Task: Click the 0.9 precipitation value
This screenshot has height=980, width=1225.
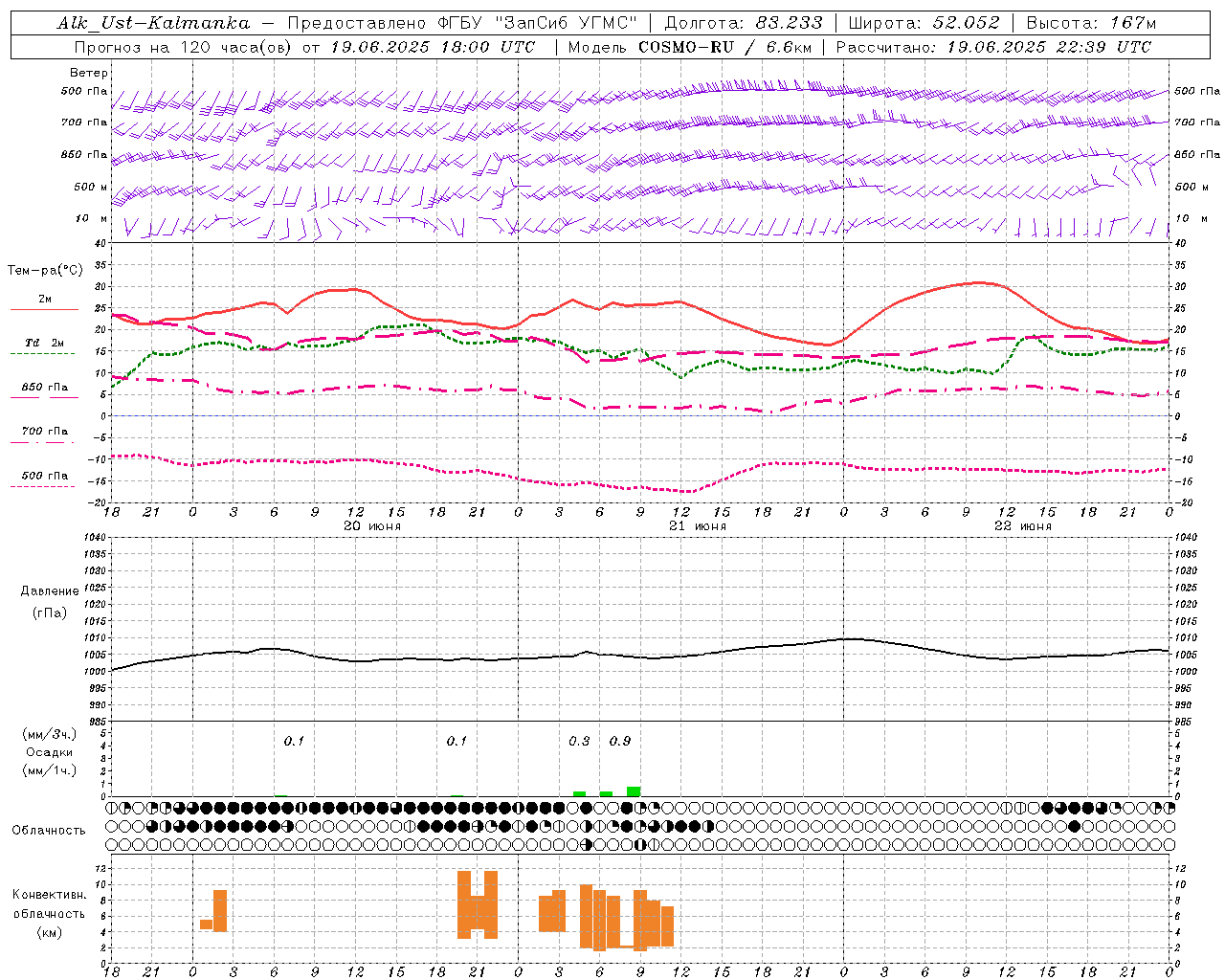Action: click(620, 742)
